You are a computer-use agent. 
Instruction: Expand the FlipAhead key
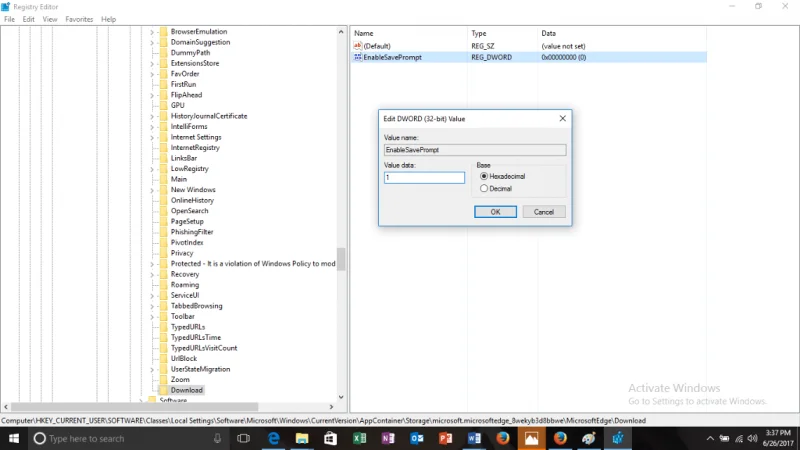coord(152,95)
